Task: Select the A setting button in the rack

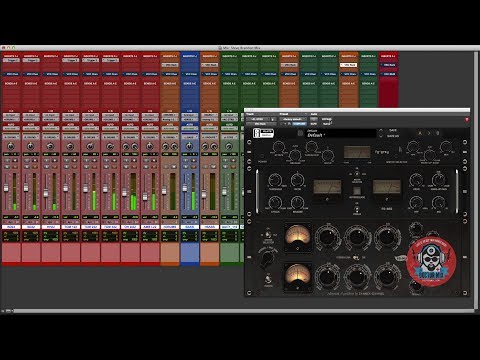Action: 420,133
